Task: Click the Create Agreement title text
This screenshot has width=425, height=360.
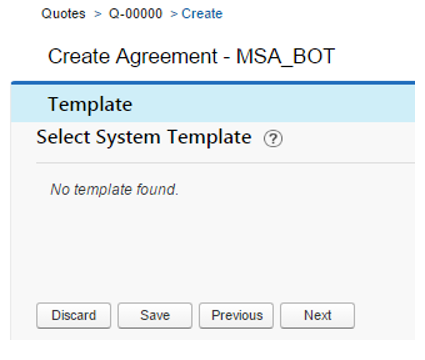Action: (133, 56)
